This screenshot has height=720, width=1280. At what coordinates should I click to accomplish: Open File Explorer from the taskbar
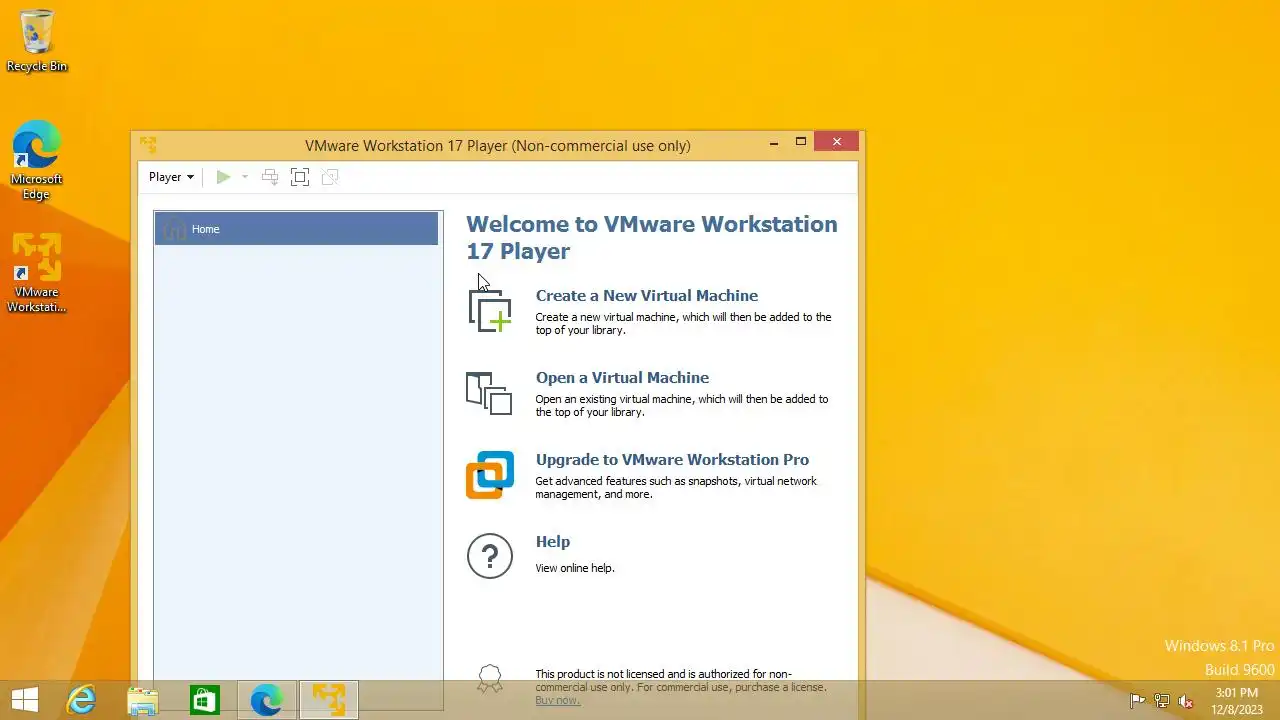(x=143, y=700)
